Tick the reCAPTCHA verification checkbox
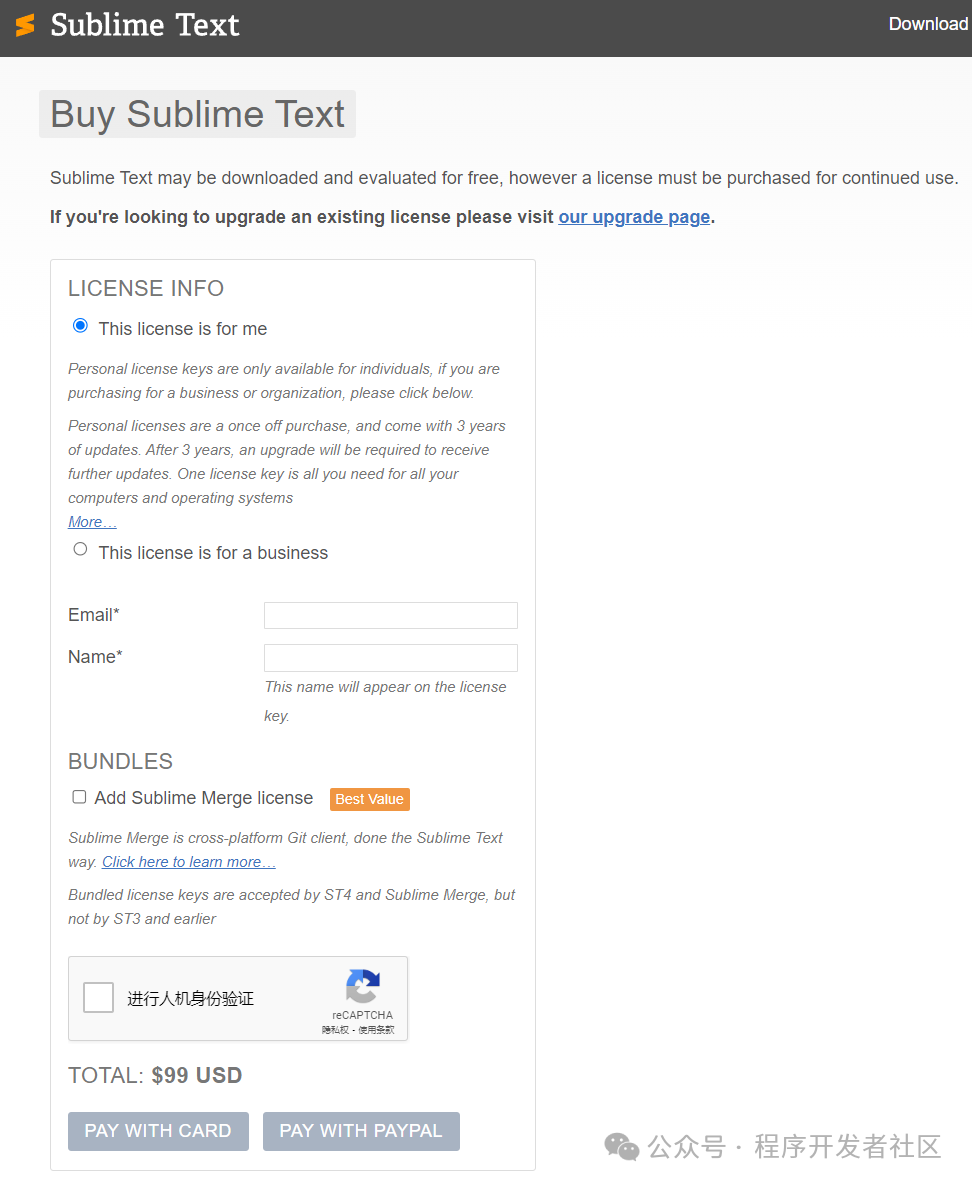 [x=98, y=998]
